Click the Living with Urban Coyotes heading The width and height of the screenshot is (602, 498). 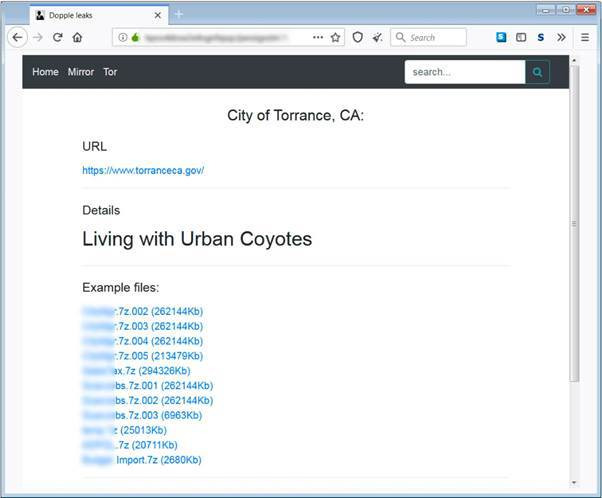[197, 239]
